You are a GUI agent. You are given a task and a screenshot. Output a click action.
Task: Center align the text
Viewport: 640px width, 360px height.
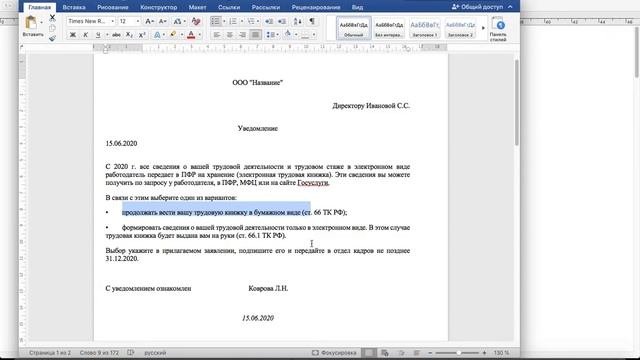point(230,35)
